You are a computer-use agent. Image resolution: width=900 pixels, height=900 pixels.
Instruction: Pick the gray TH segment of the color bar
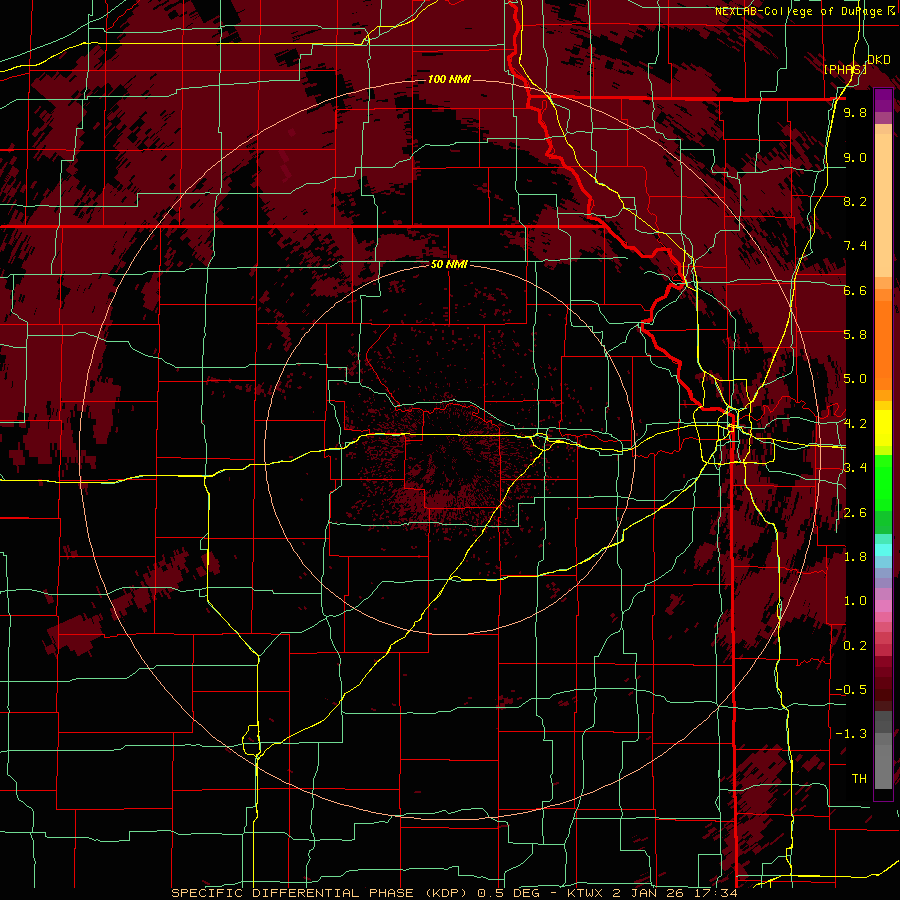click(x=883, y=766)
